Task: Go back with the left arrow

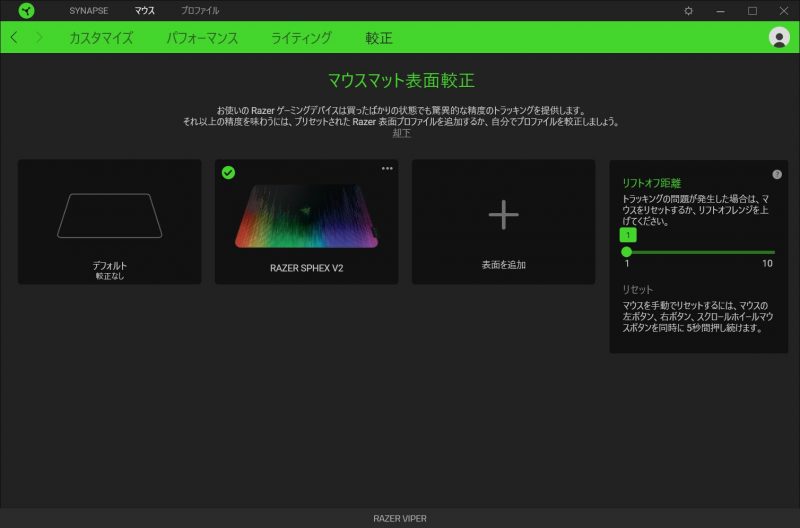Action: click(14, 37)
